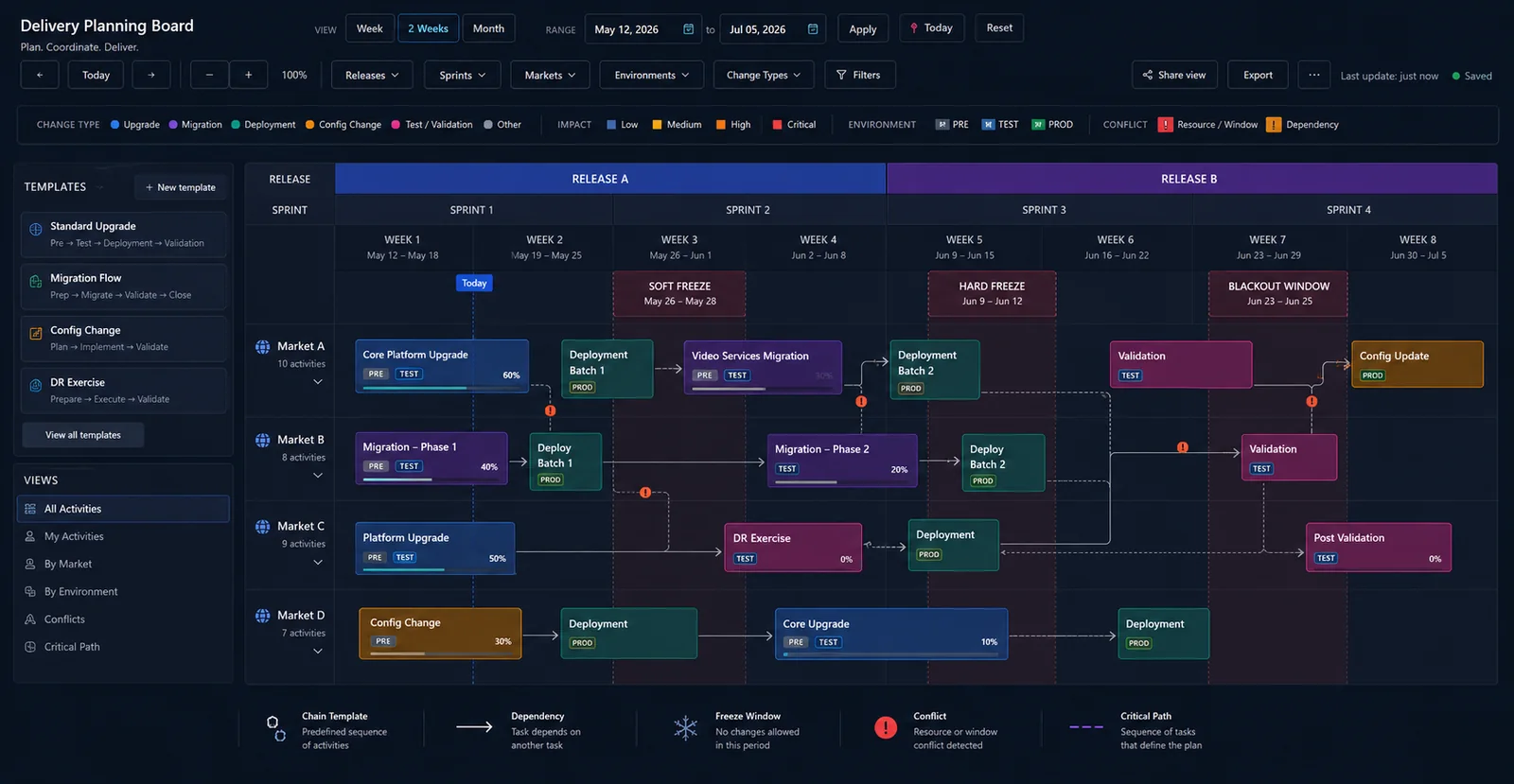
Task: Click the Export button
Action: point(1259,75)
